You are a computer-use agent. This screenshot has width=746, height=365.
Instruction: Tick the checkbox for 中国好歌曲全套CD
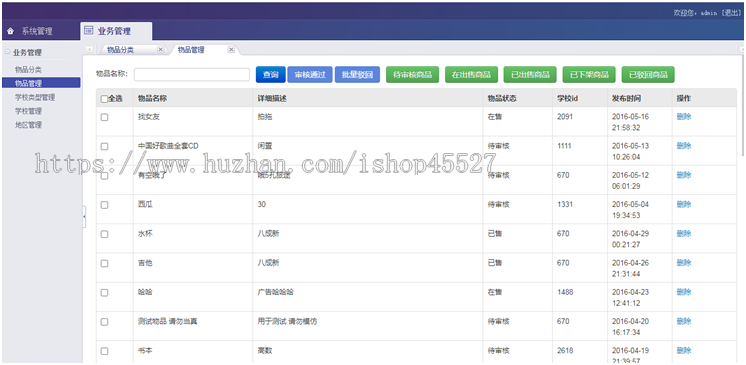tap(104, 147)
